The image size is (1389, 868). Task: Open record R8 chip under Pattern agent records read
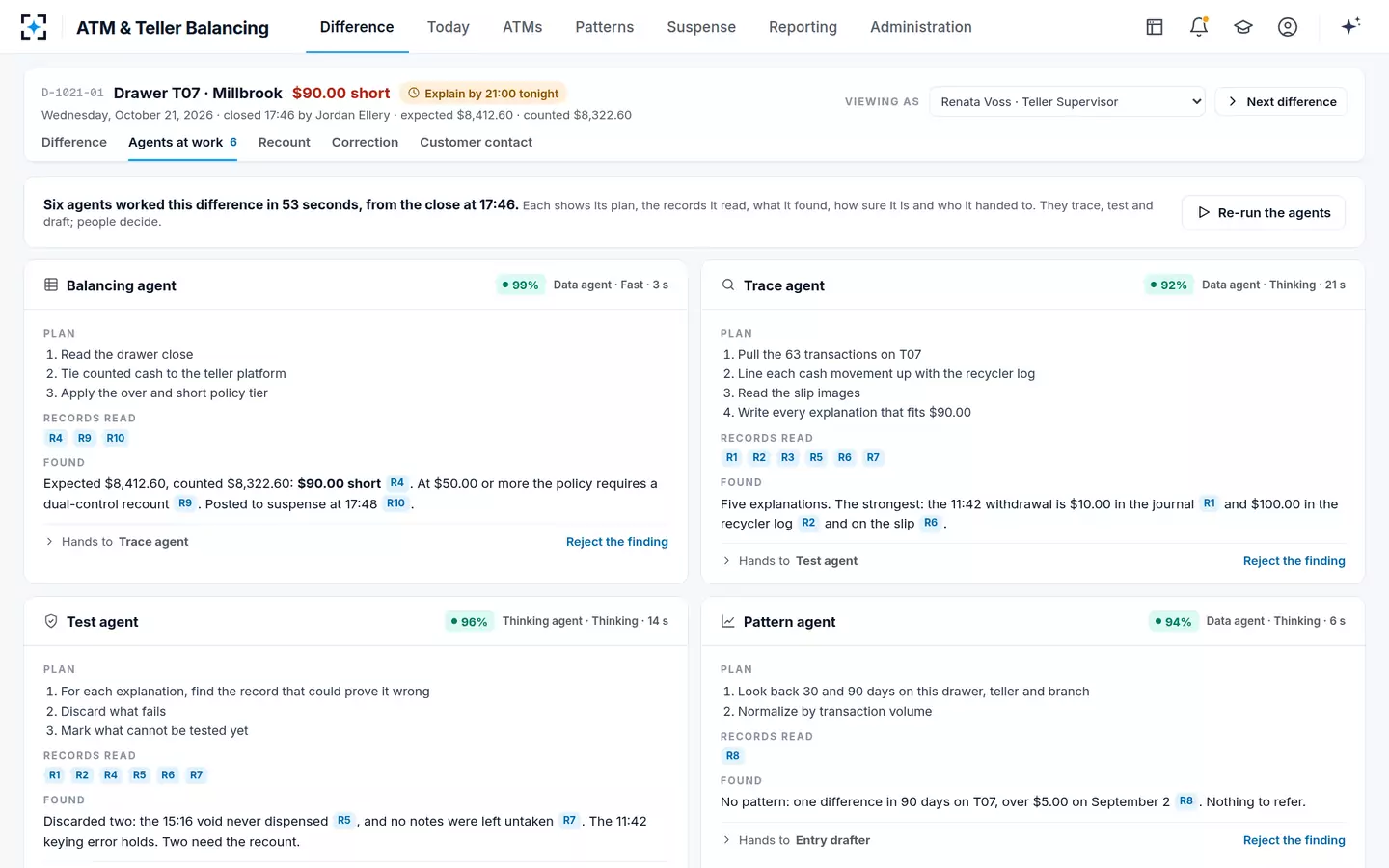(x=733, y=756)
